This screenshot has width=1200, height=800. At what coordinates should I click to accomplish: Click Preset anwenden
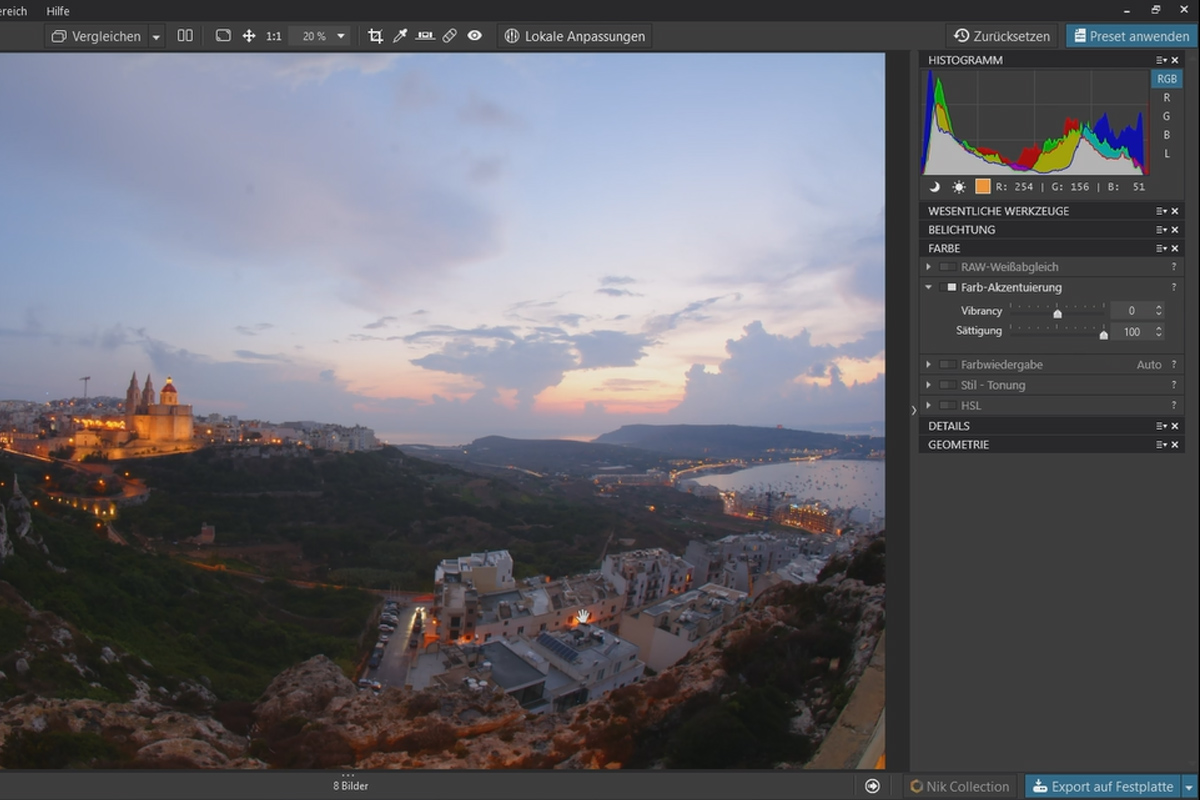(1132, 36)
